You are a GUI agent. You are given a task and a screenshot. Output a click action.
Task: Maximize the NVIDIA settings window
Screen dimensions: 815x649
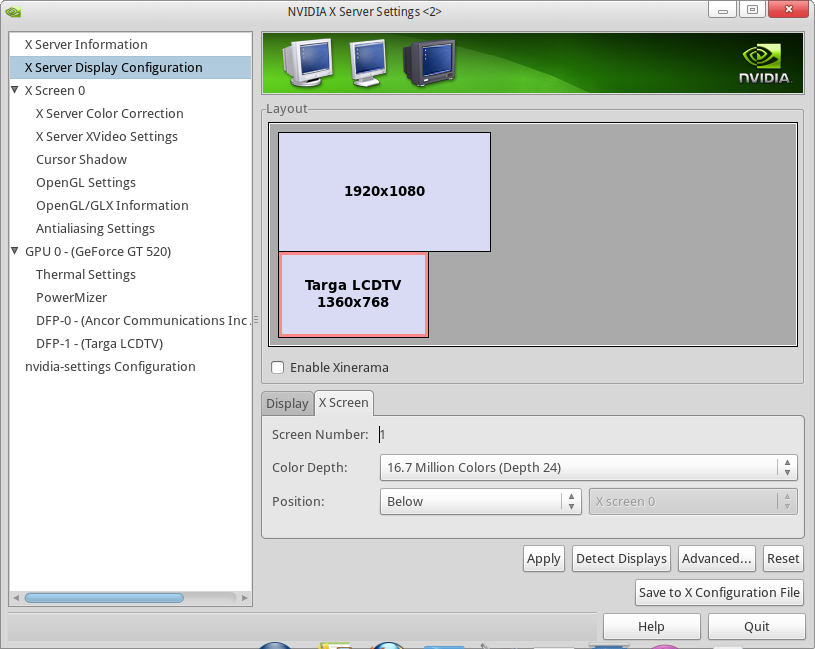click(752, 10)
